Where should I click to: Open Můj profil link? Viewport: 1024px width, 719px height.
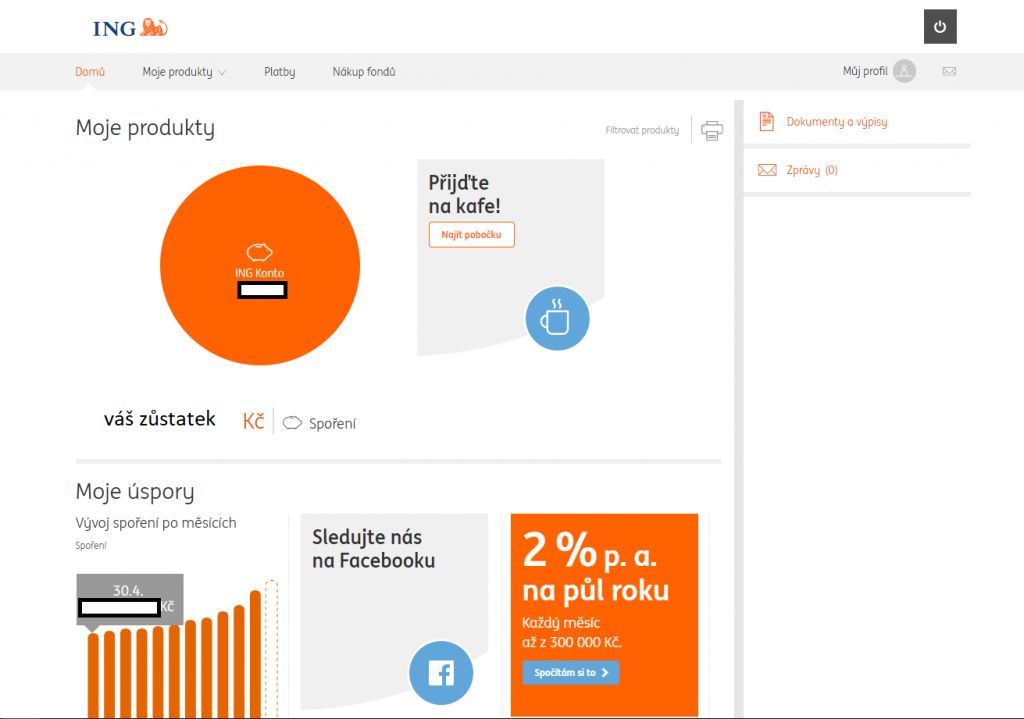click(x=865, y=71)
